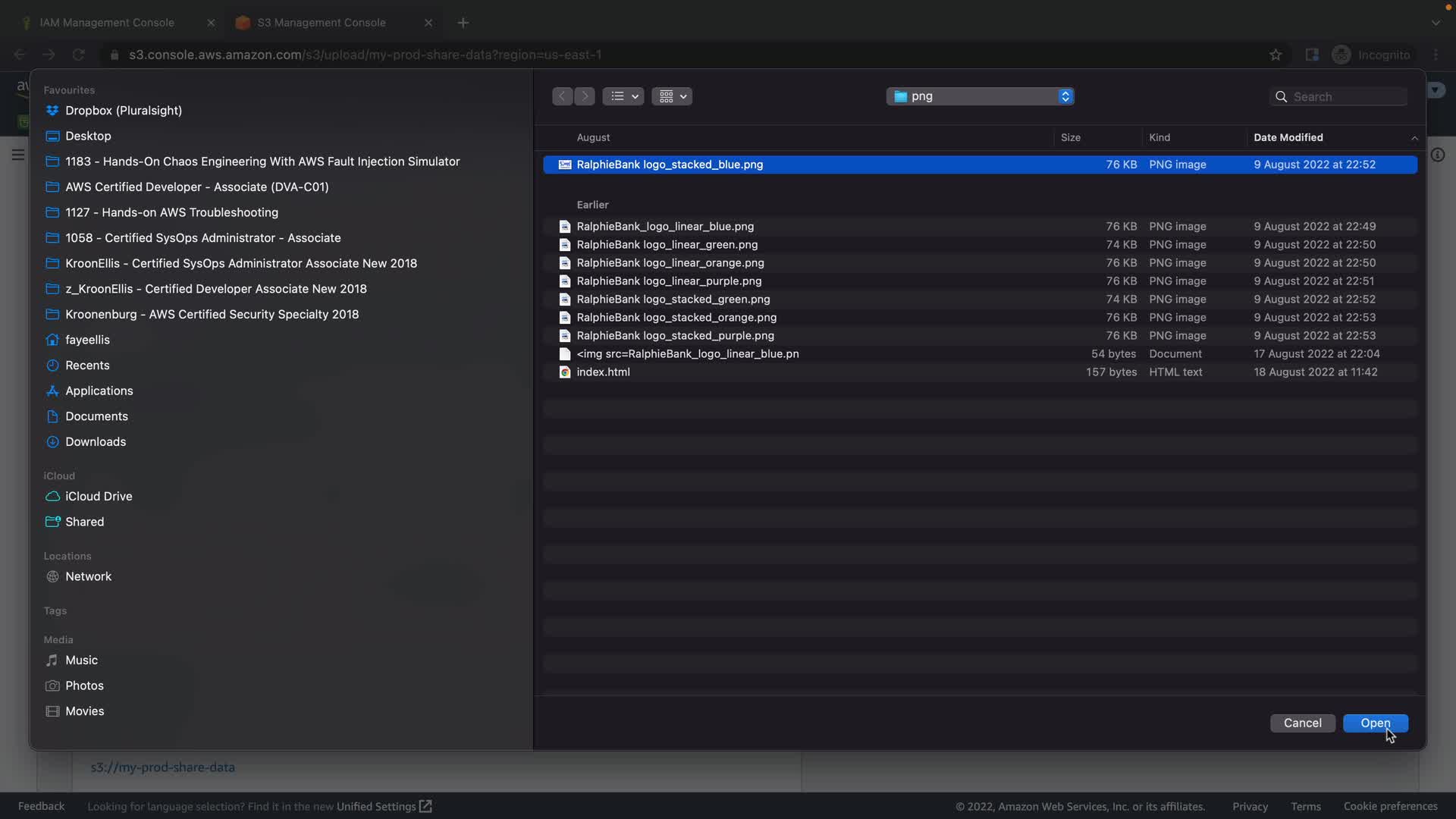
Task: Click the forward navigation arrow
Action: (585, 96)
